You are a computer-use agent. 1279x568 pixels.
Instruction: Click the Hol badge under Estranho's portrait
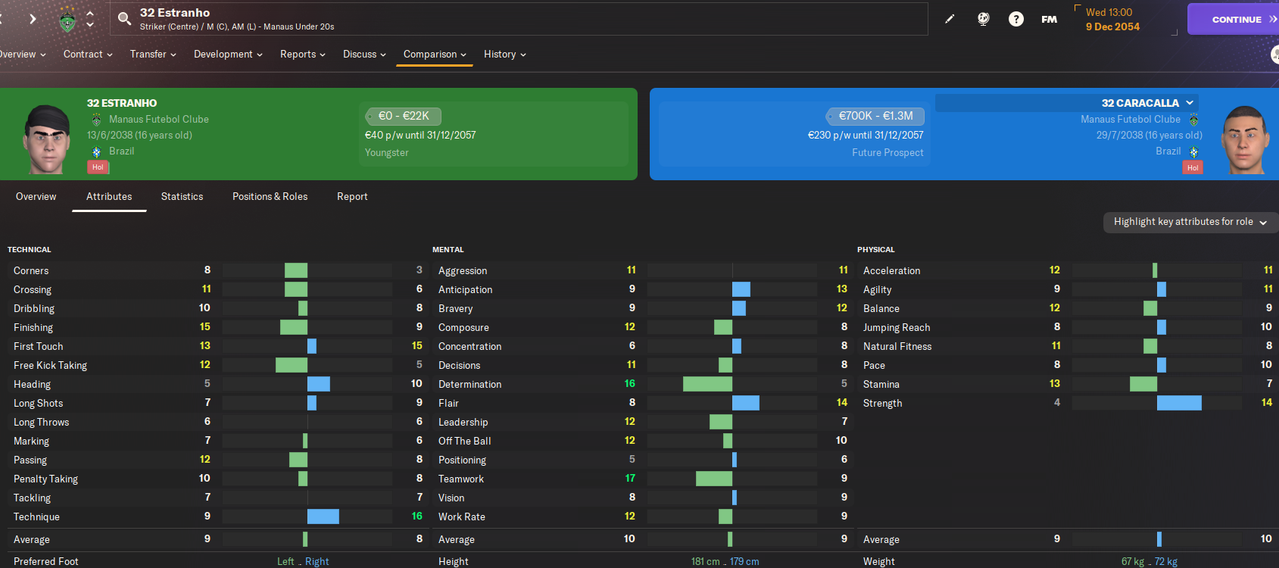click(98, 167)
